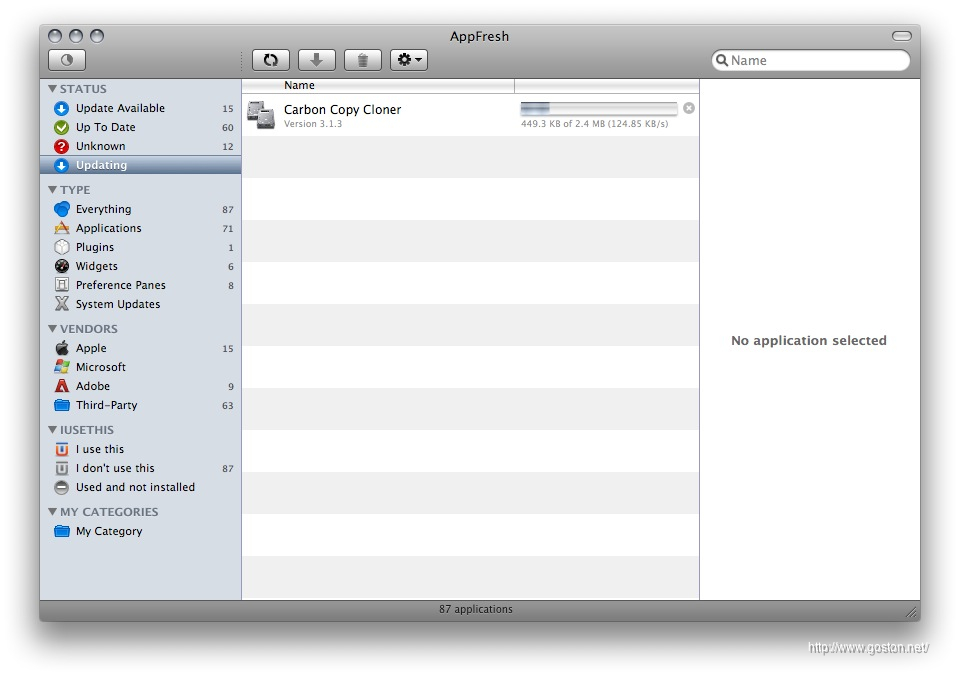Image resolution: width=960 pixels, height=676 pixels.
Task: Click the refresh applications toolbar button
Action: pos(270,60)
